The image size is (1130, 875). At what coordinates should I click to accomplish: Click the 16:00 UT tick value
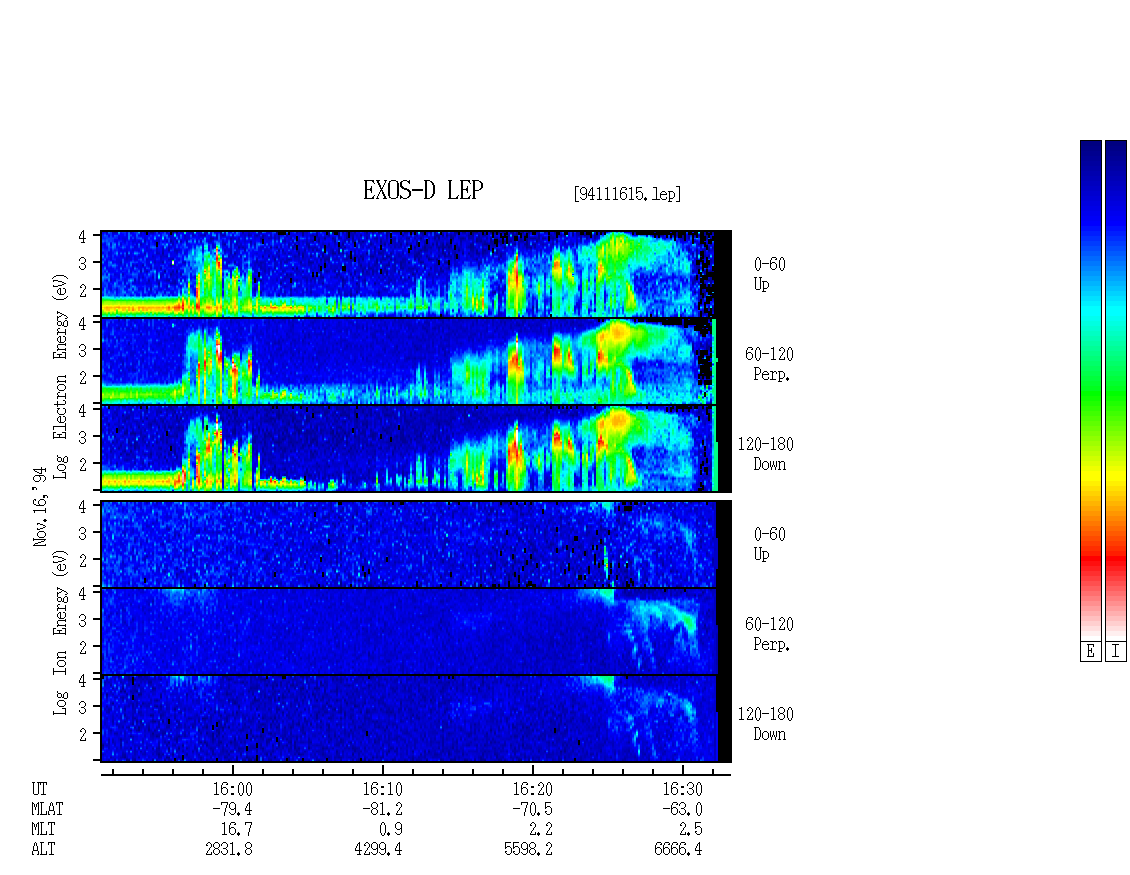point(232,789)
